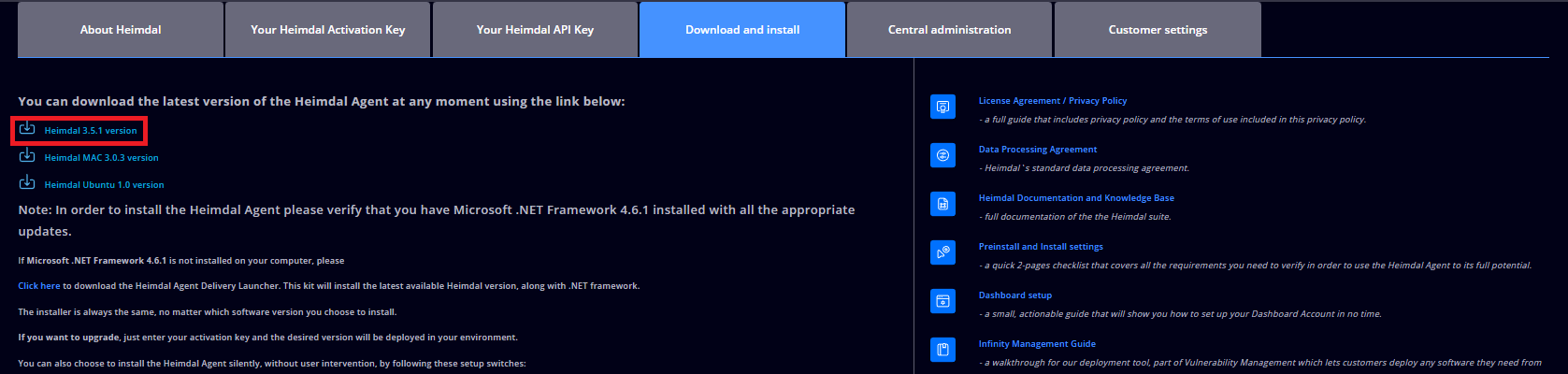Screen dimensions: 1568x374
Task: Follow the 'Click here' Delivery Launcher link
Action: tap(39, 286)
